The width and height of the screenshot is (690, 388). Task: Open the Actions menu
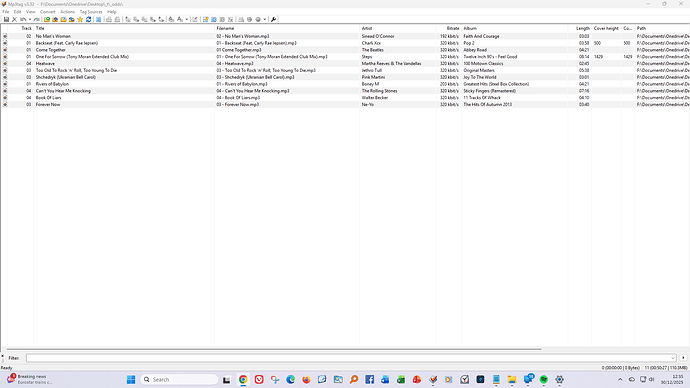pos(67,12)
